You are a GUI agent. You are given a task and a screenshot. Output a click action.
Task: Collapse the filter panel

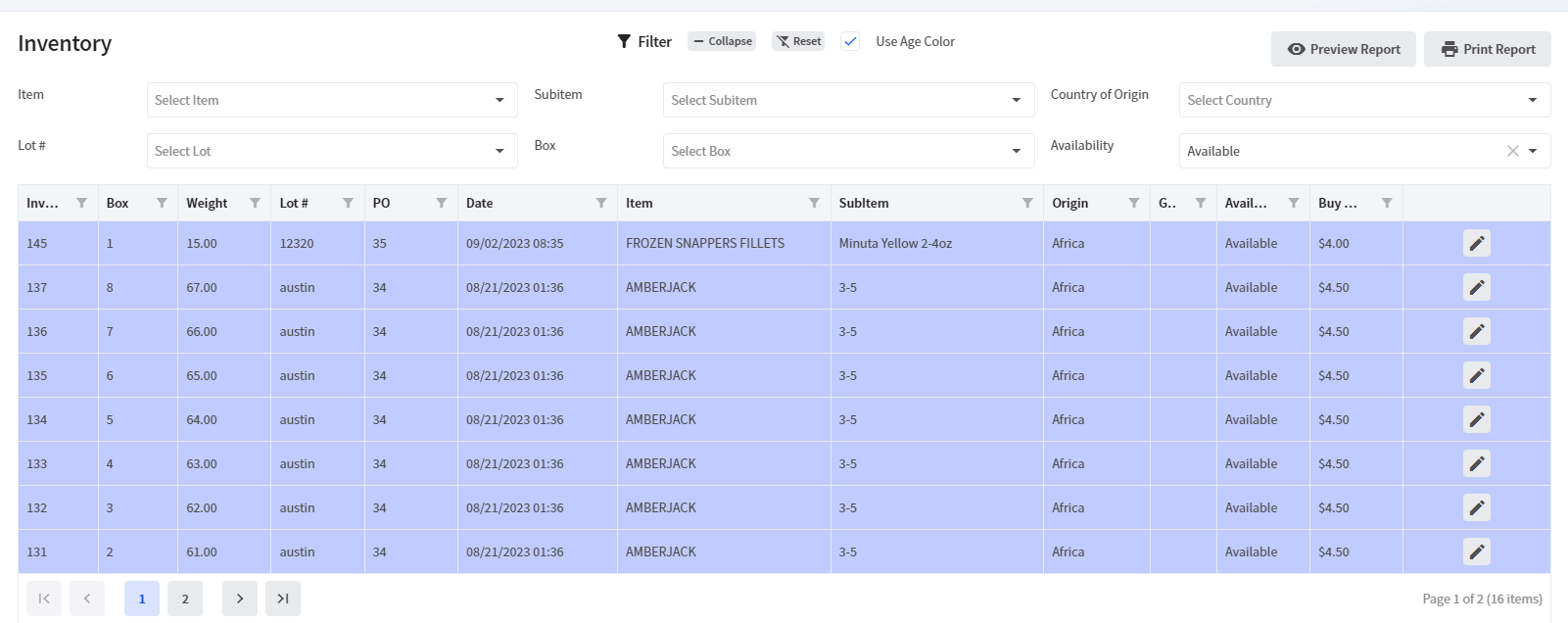click(x=722, y=41)
